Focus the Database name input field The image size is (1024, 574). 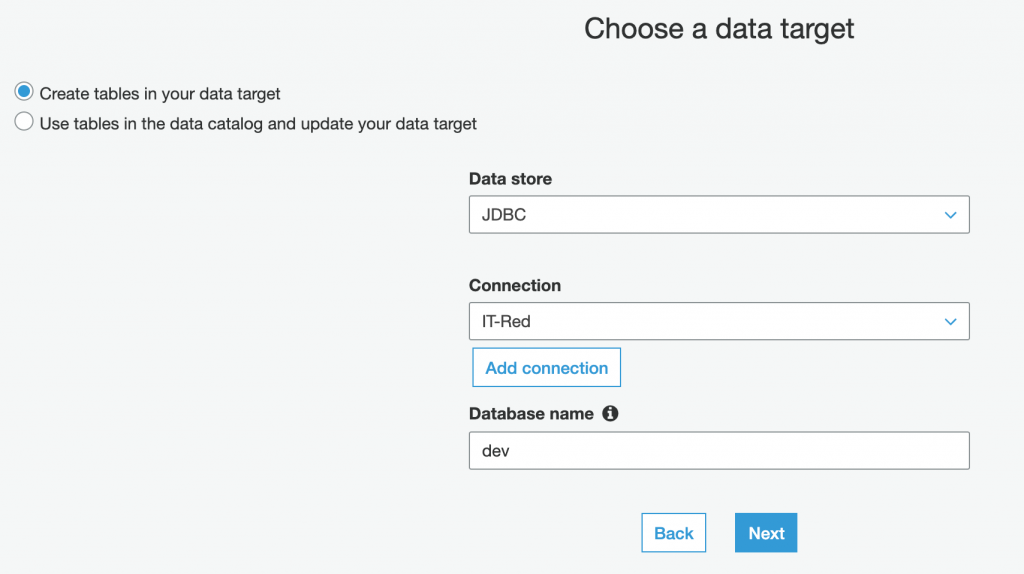pos(718,451)
